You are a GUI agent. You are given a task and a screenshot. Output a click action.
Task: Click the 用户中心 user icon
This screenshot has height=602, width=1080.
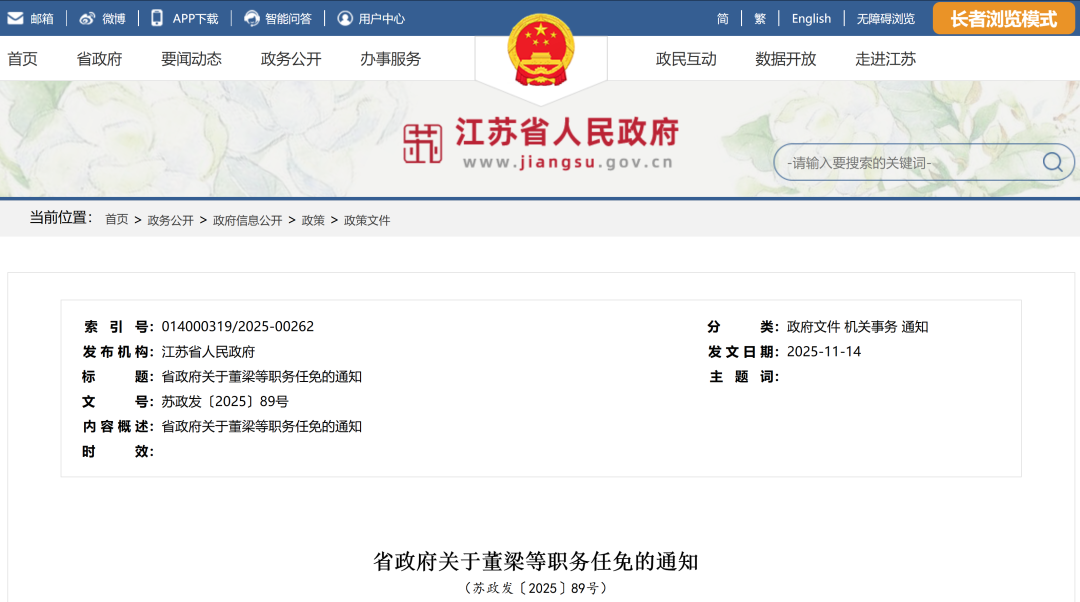pos(345,18)
